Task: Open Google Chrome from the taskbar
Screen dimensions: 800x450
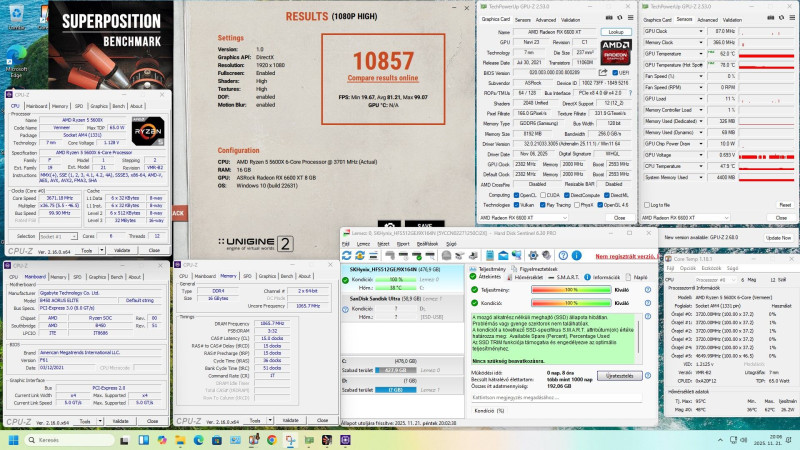Action: pos(271,440)
